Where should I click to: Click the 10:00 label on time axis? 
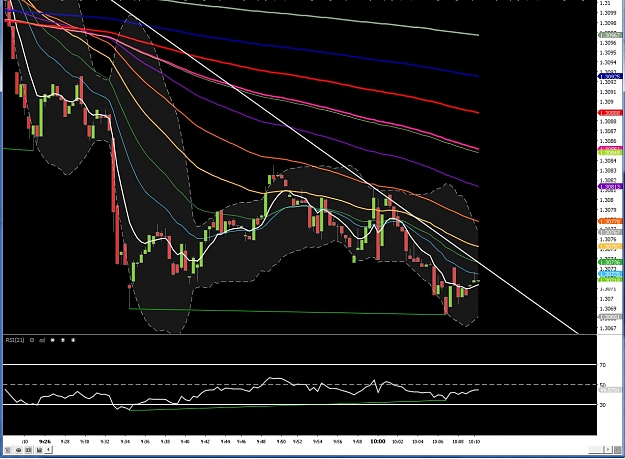tap(378, 441)
